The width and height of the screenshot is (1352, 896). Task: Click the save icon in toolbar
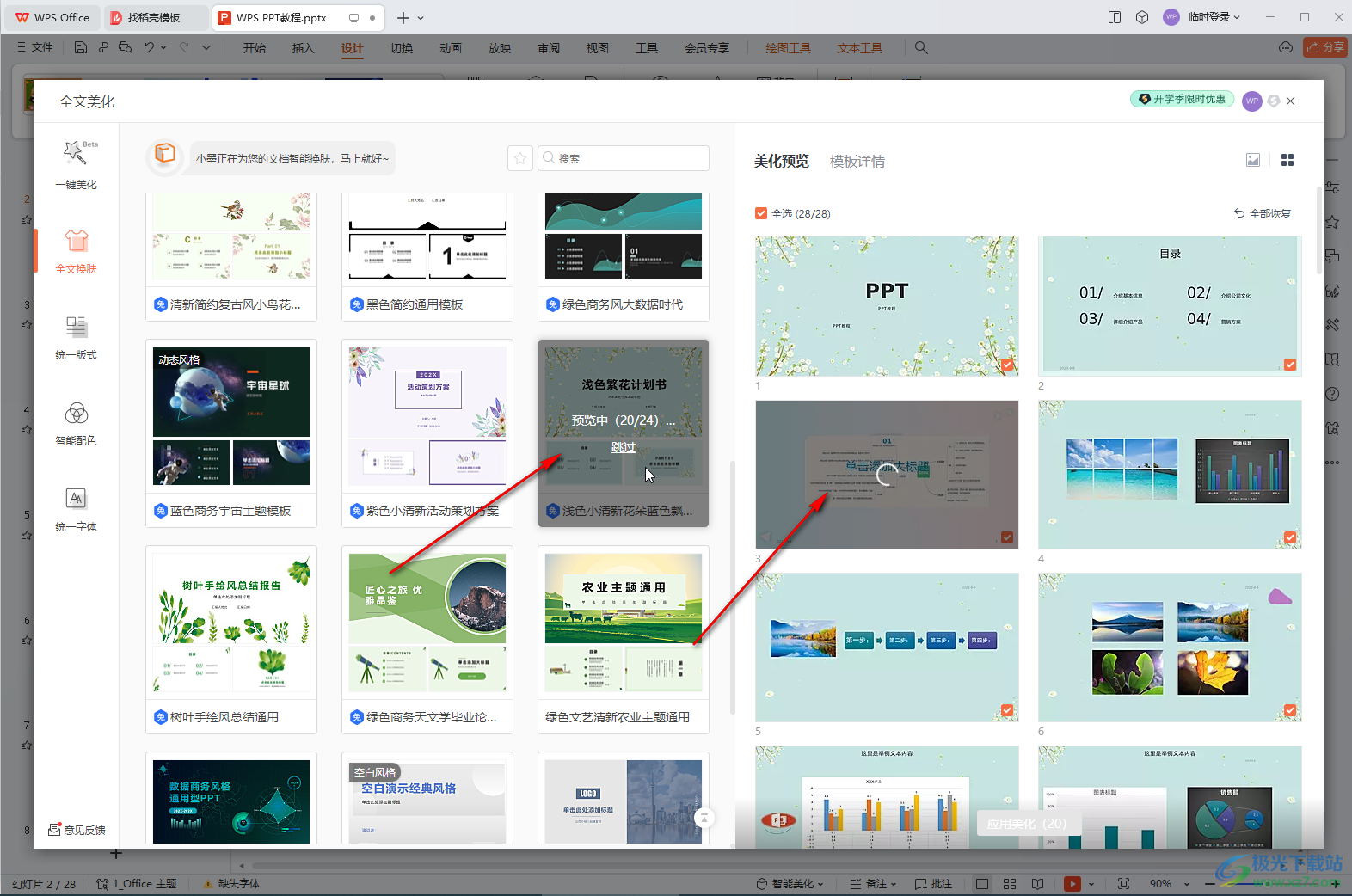tap(80, 47)
